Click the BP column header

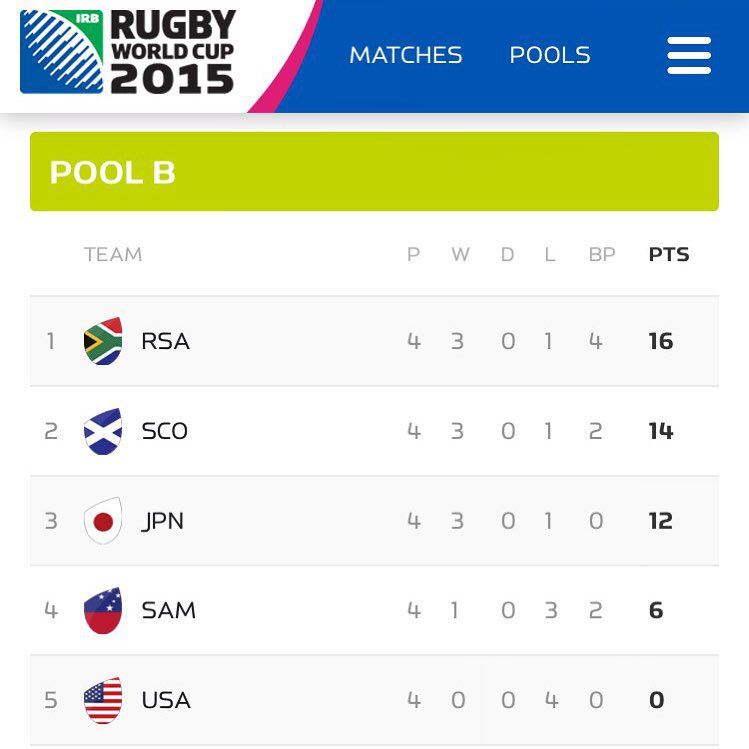(602, 255)
